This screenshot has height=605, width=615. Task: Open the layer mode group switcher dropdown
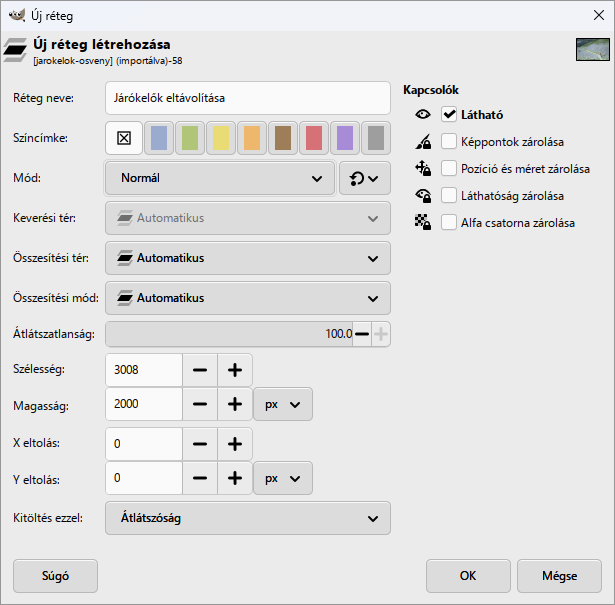tap(365, 178)
